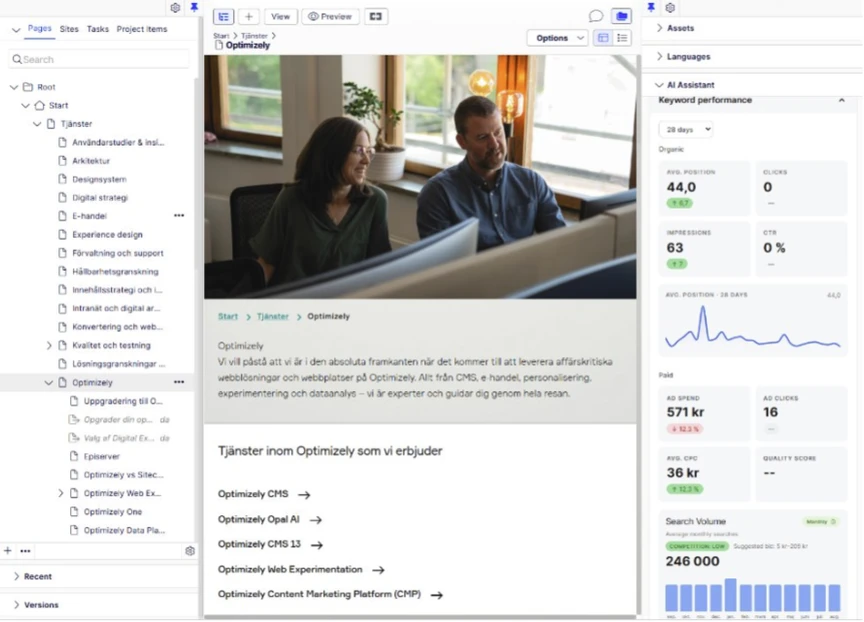This screenshot has height=622, width=864.
Task: Switch to on-page editing view
Action: click(x=603, y=37)
